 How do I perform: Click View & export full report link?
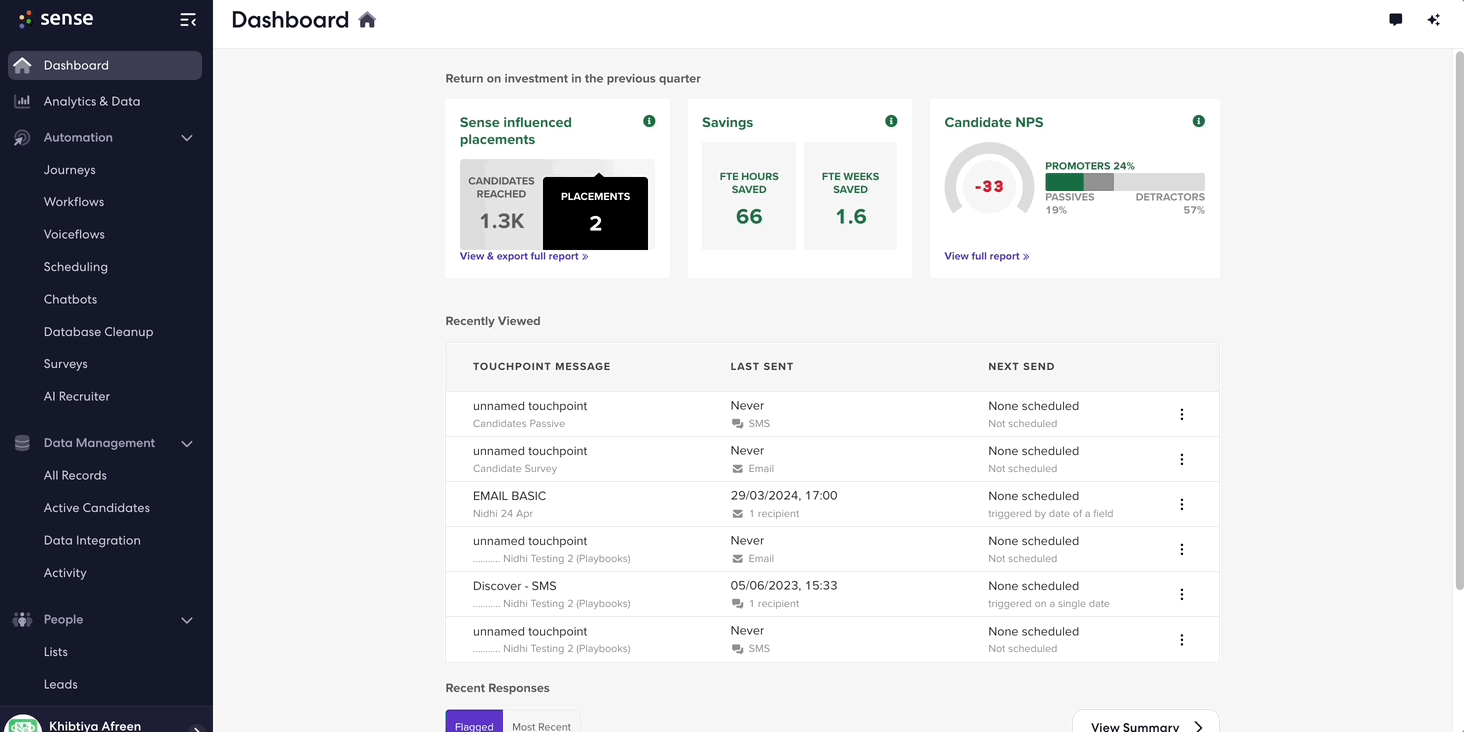click(524, 256)
